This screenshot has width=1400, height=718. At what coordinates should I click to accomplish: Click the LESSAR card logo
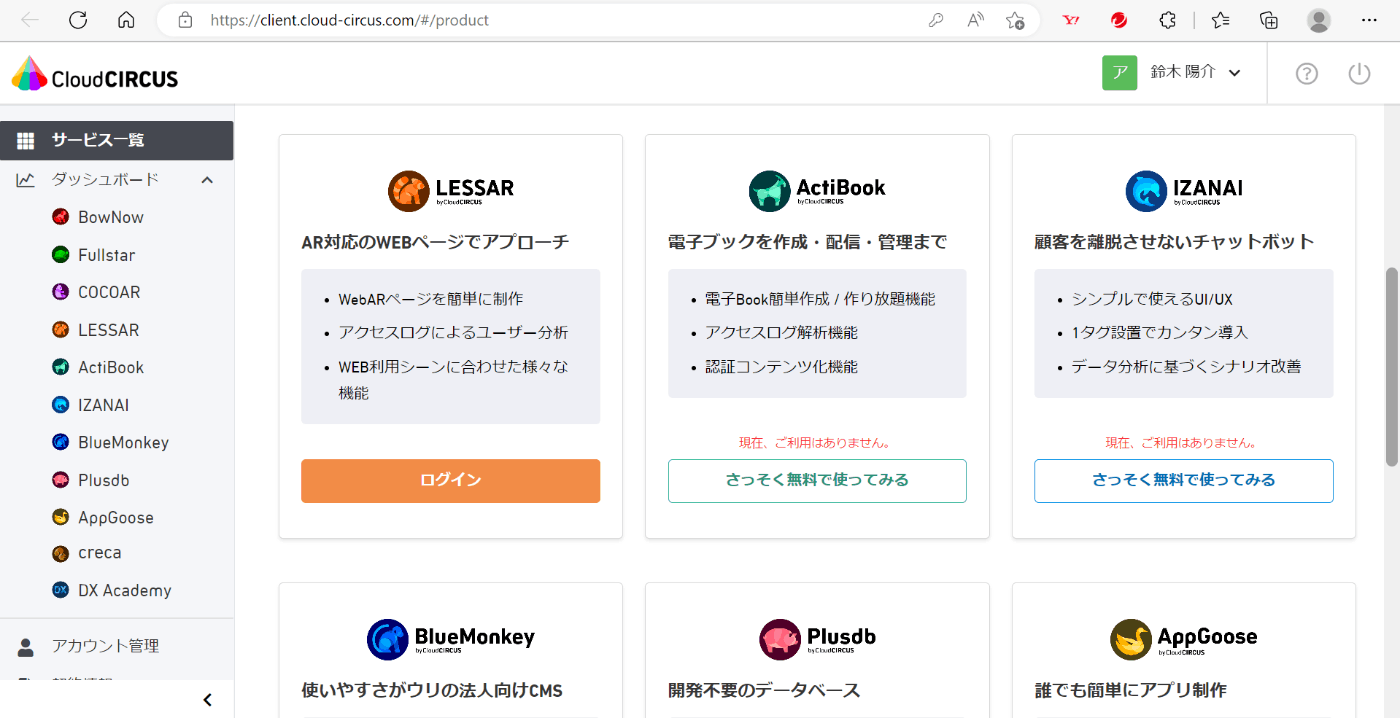click(x=451, y=190)
